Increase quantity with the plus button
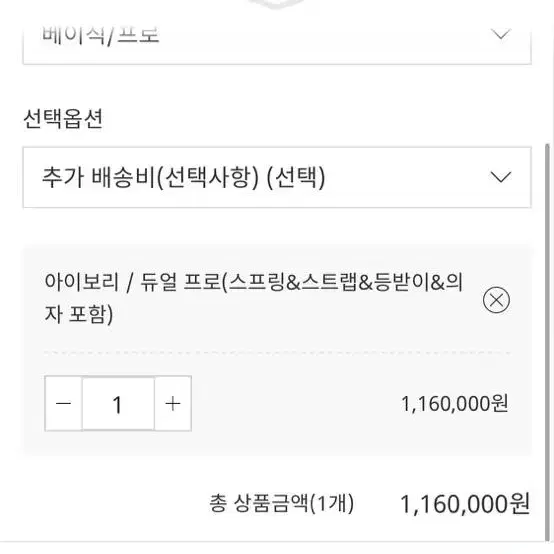This screenshot has width=554, height=554. (x=173, y=403)
